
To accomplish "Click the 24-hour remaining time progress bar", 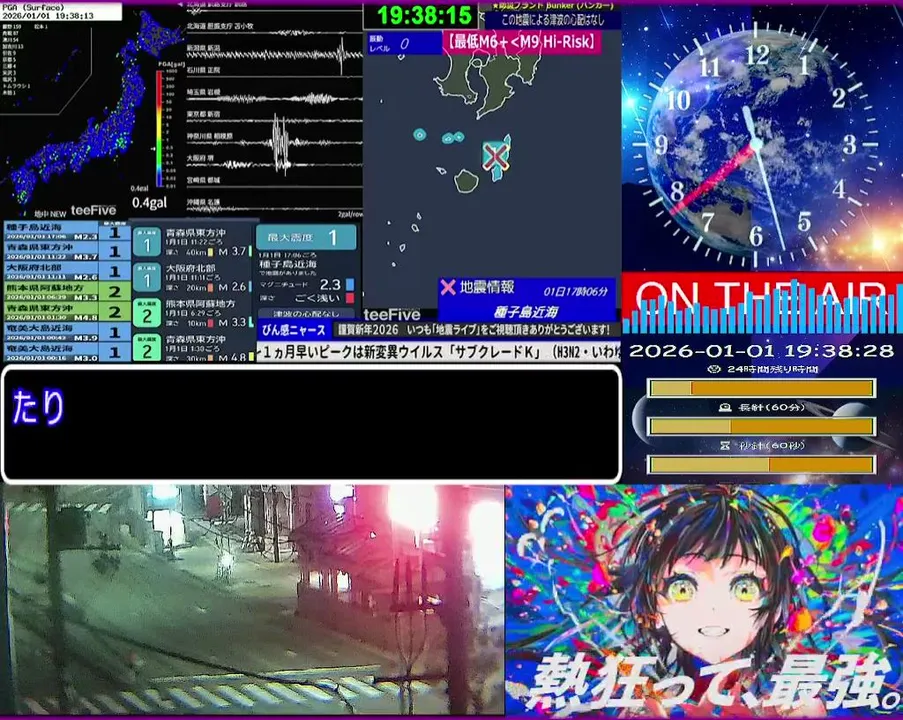I will pyautogui.click(x=762, y=388).
